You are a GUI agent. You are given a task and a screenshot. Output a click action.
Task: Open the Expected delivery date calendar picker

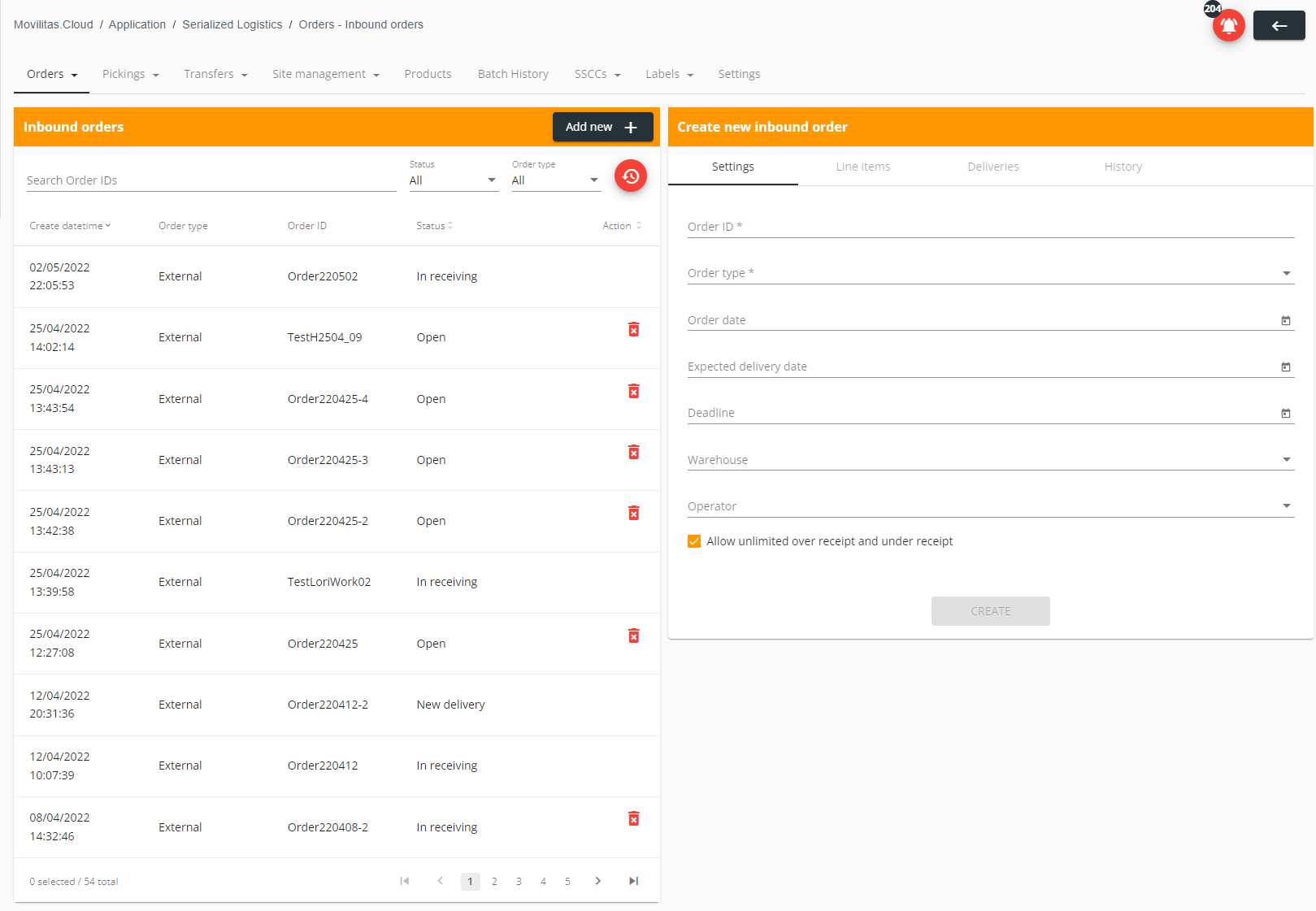click(1285, 367)
